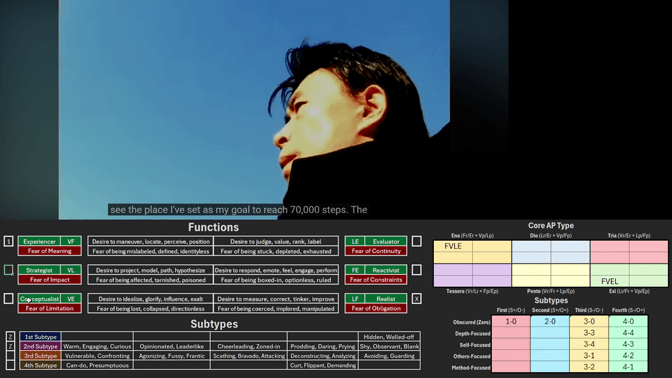Tick the checkbox right of Evaluator
This screenshot has width=672, height=378.
[417, 241]
